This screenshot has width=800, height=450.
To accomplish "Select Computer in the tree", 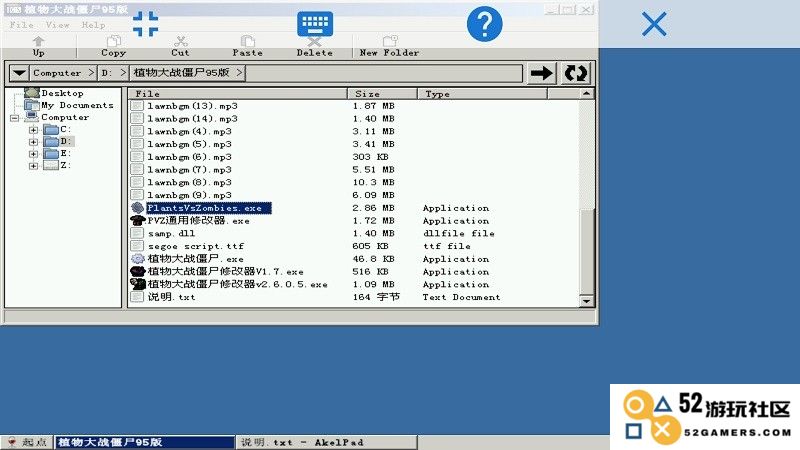I will click(x=65, y=117).
